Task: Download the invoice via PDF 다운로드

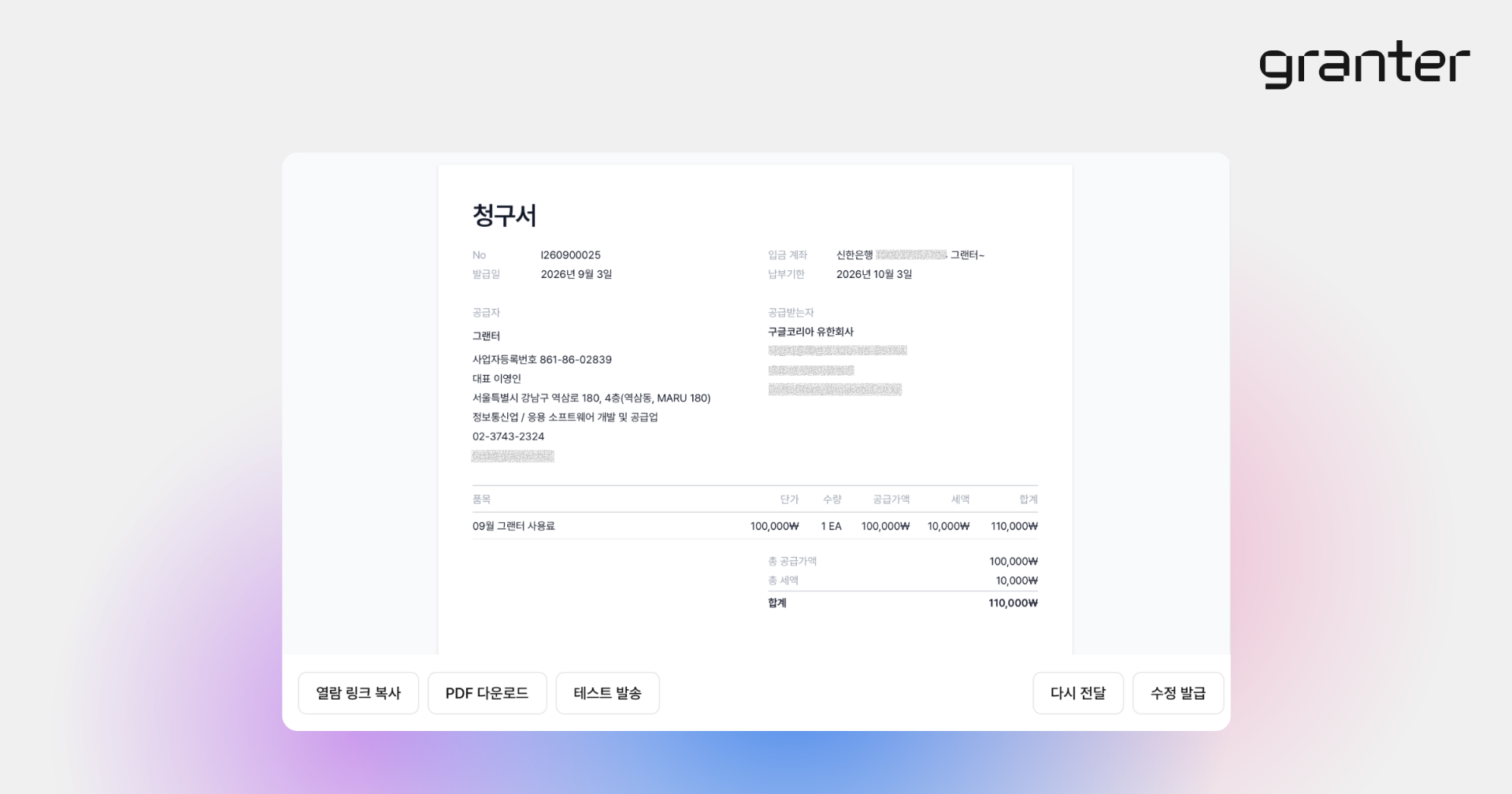Action: click(x=487, y=693)
